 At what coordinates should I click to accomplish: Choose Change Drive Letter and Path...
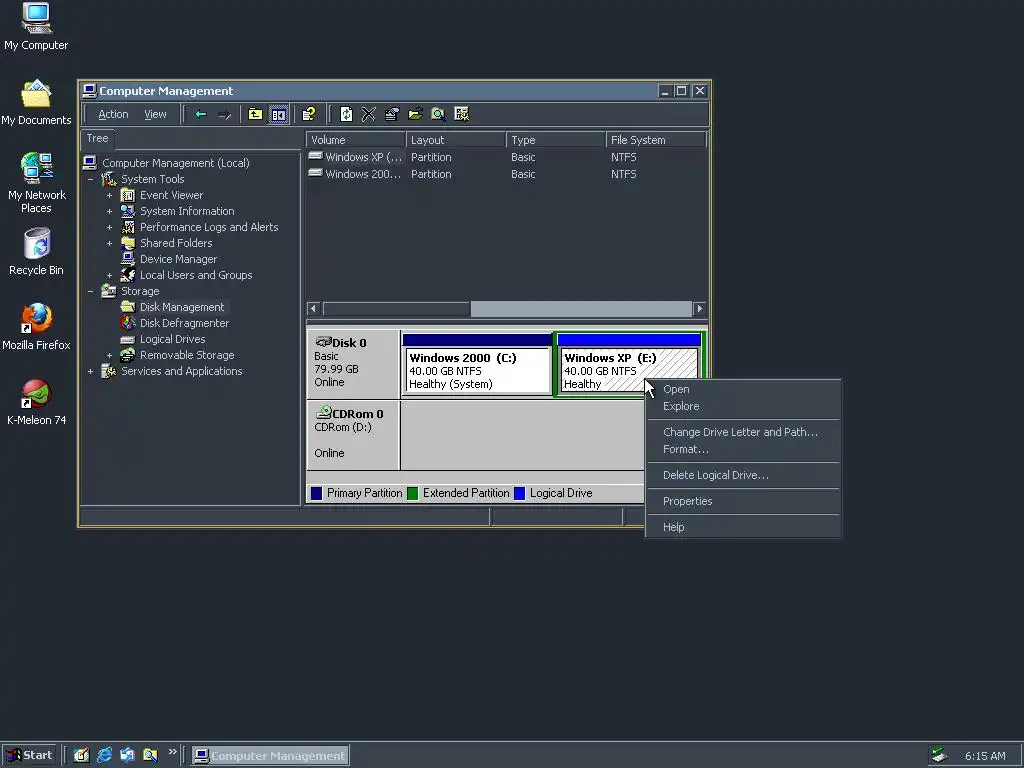click(x=743, y=432)
